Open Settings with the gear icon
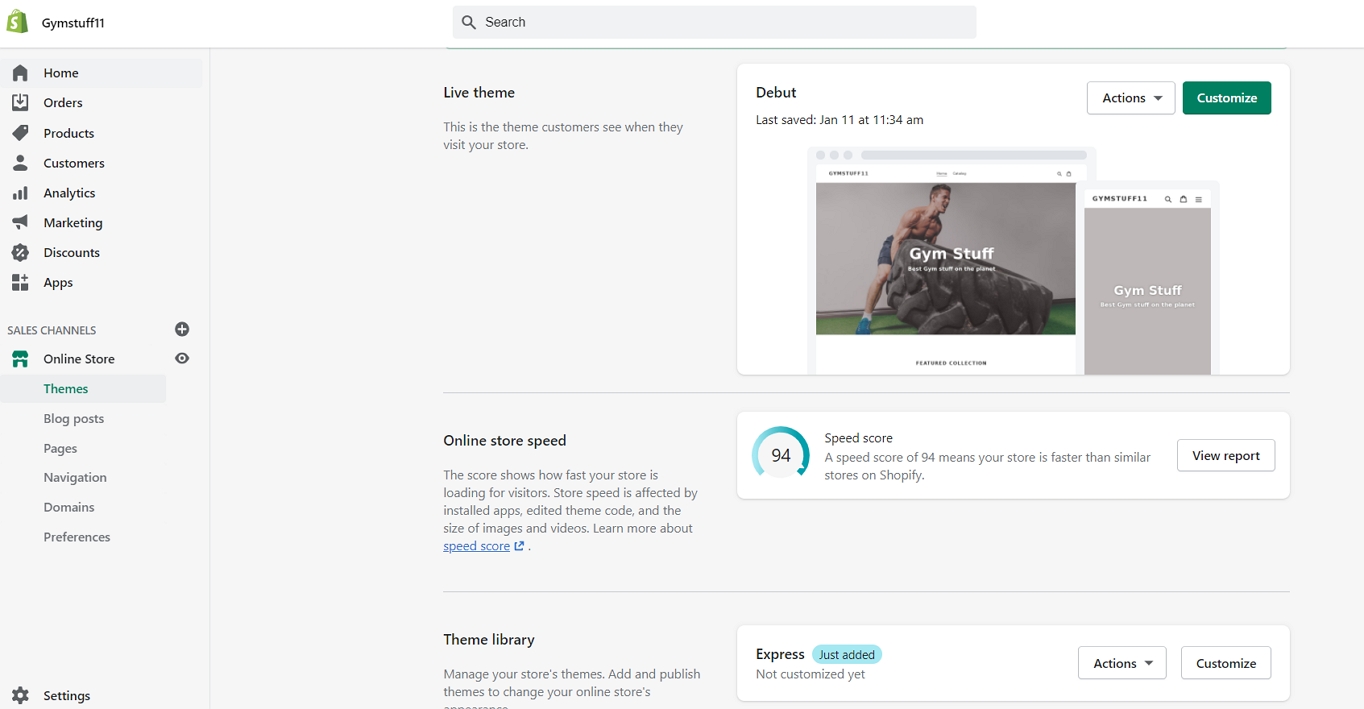Viewport: 1364px width, 709px height. 20,696
